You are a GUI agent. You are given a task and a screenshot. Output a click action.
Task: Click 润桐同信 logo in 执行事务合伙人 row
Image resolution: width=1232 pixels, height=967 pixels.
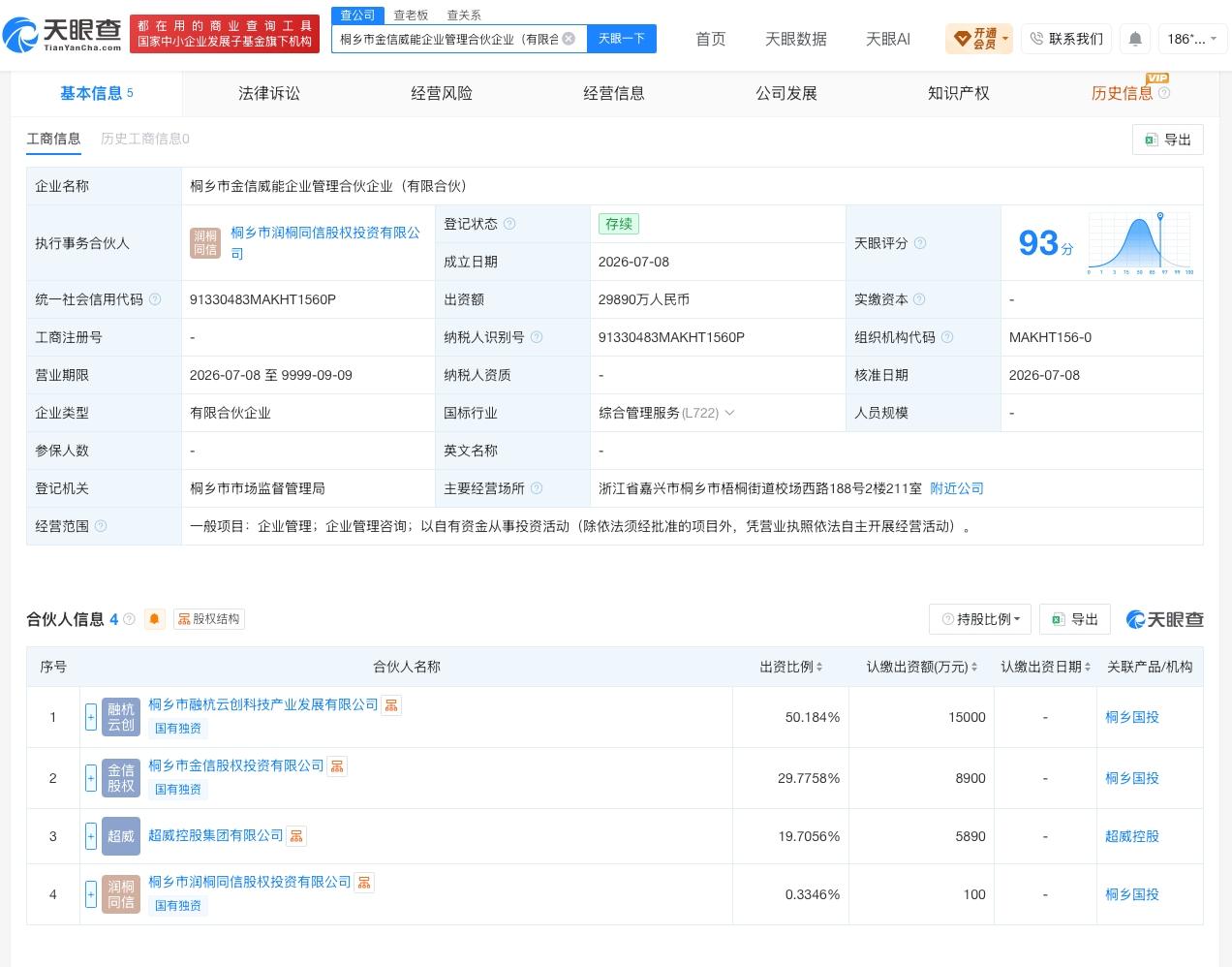tap(205, 243)
